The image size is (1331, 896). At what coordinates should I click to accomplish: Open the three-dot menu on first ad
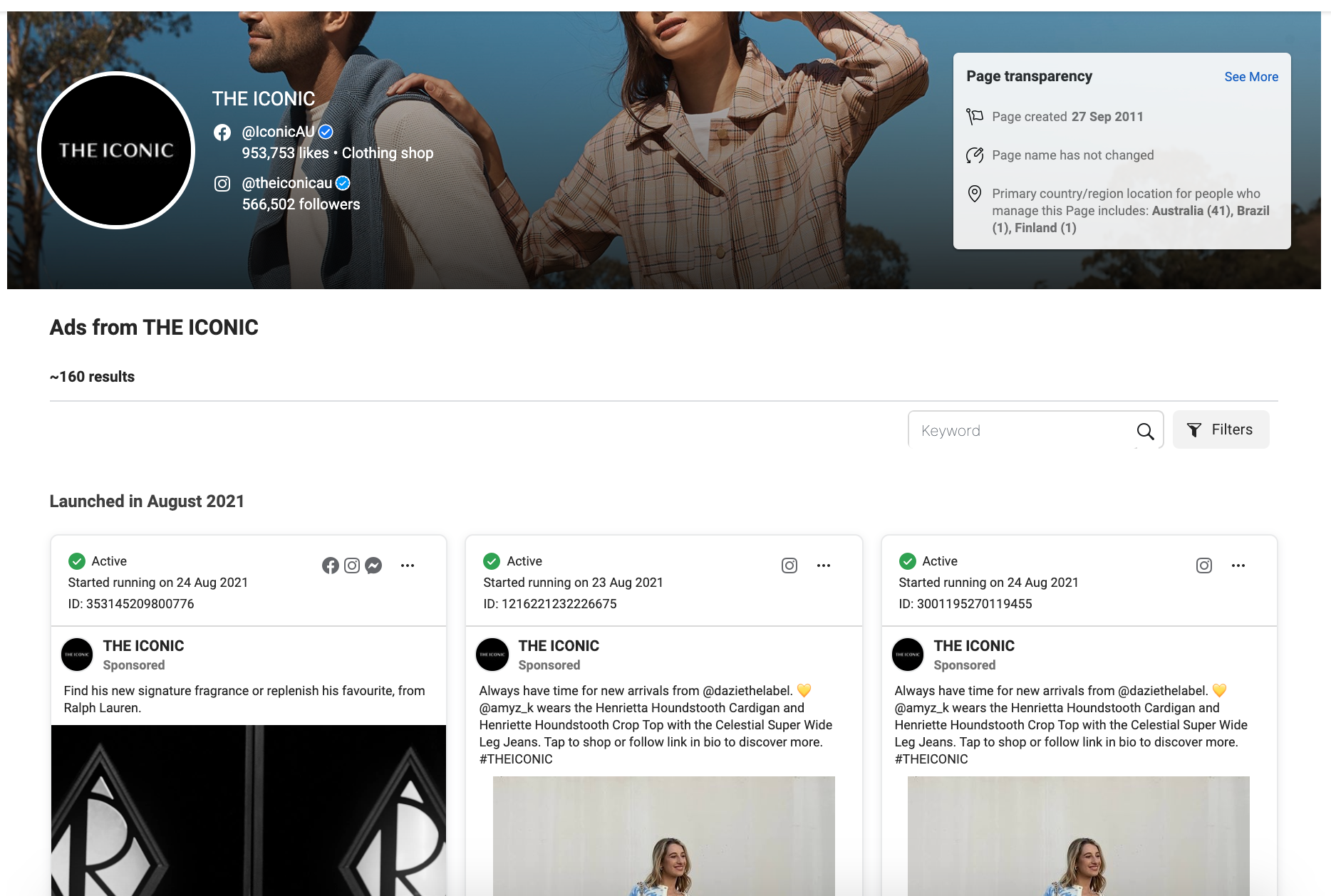[408, 566]
